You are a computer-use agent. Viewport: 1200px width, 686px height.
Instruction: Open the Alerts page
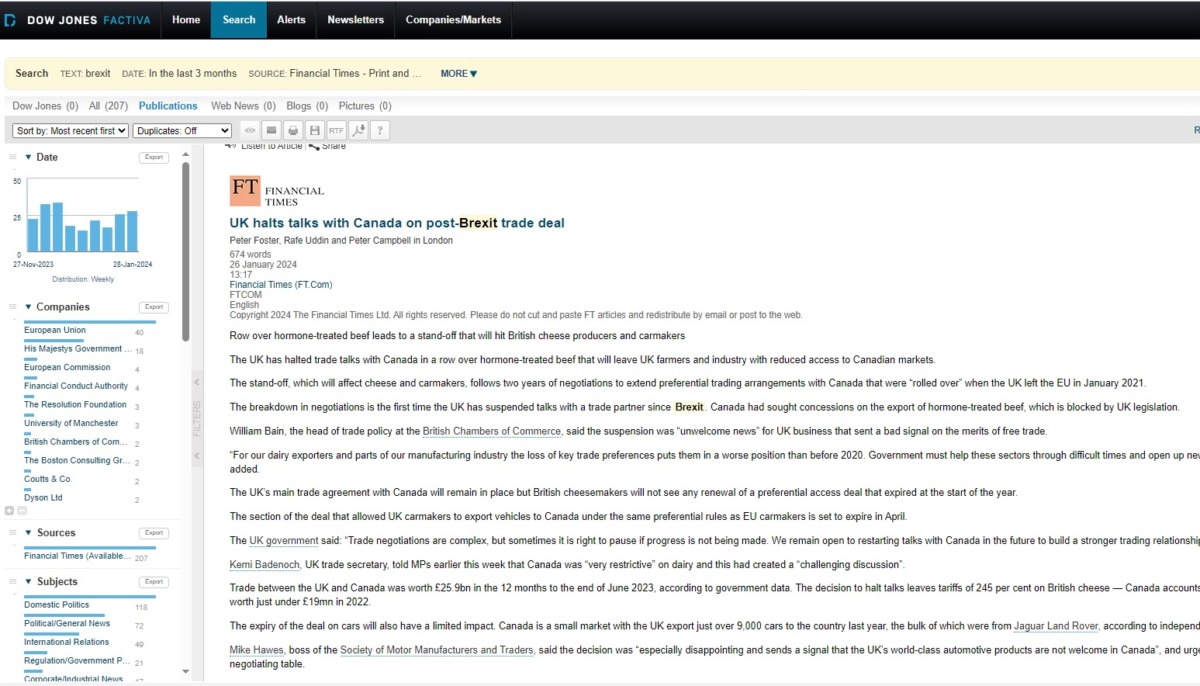pyautogui.click(x=291, y=19)
